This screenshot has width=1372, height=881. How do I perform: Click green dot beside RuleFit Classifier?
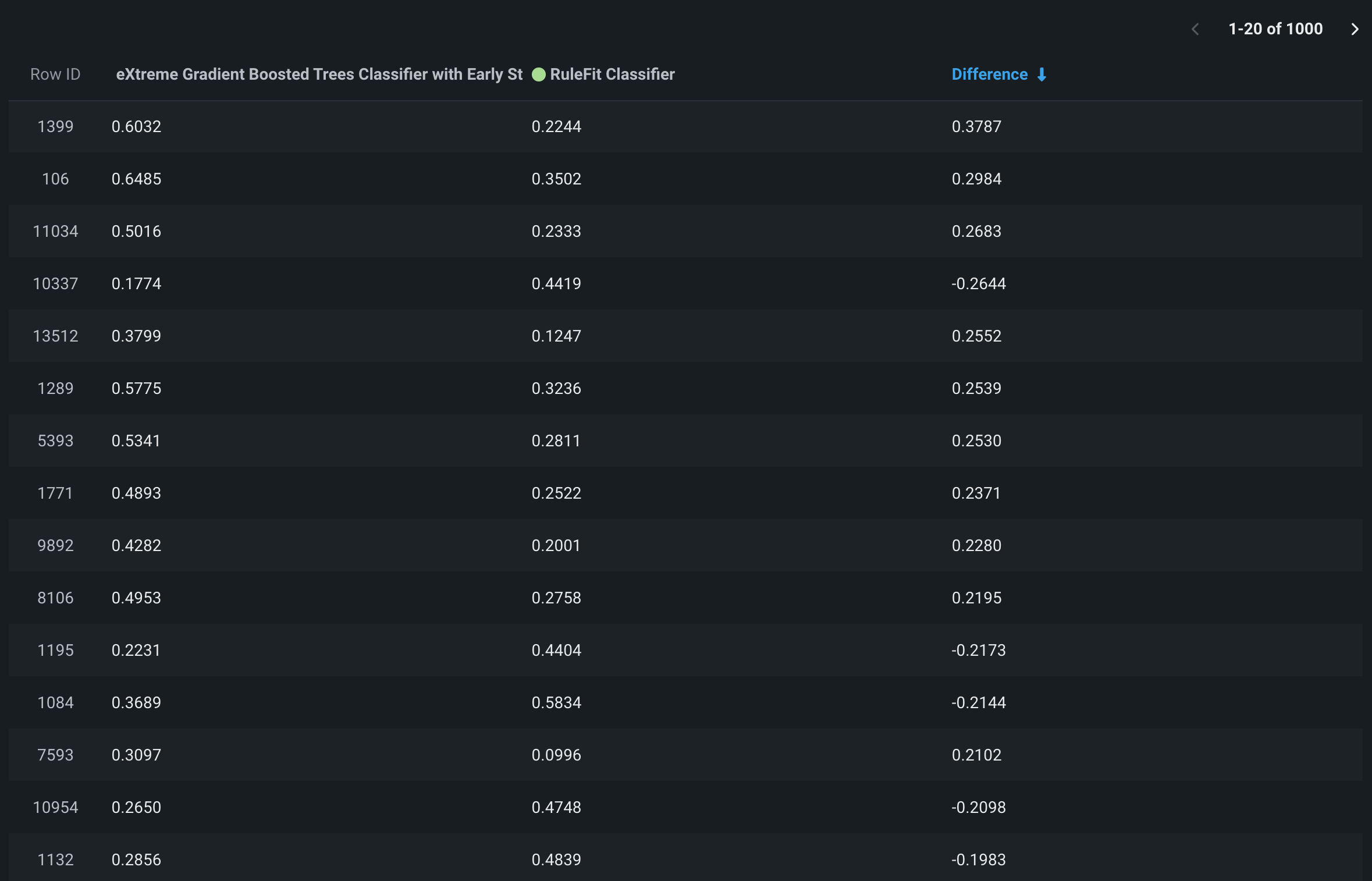pos(539,74)
